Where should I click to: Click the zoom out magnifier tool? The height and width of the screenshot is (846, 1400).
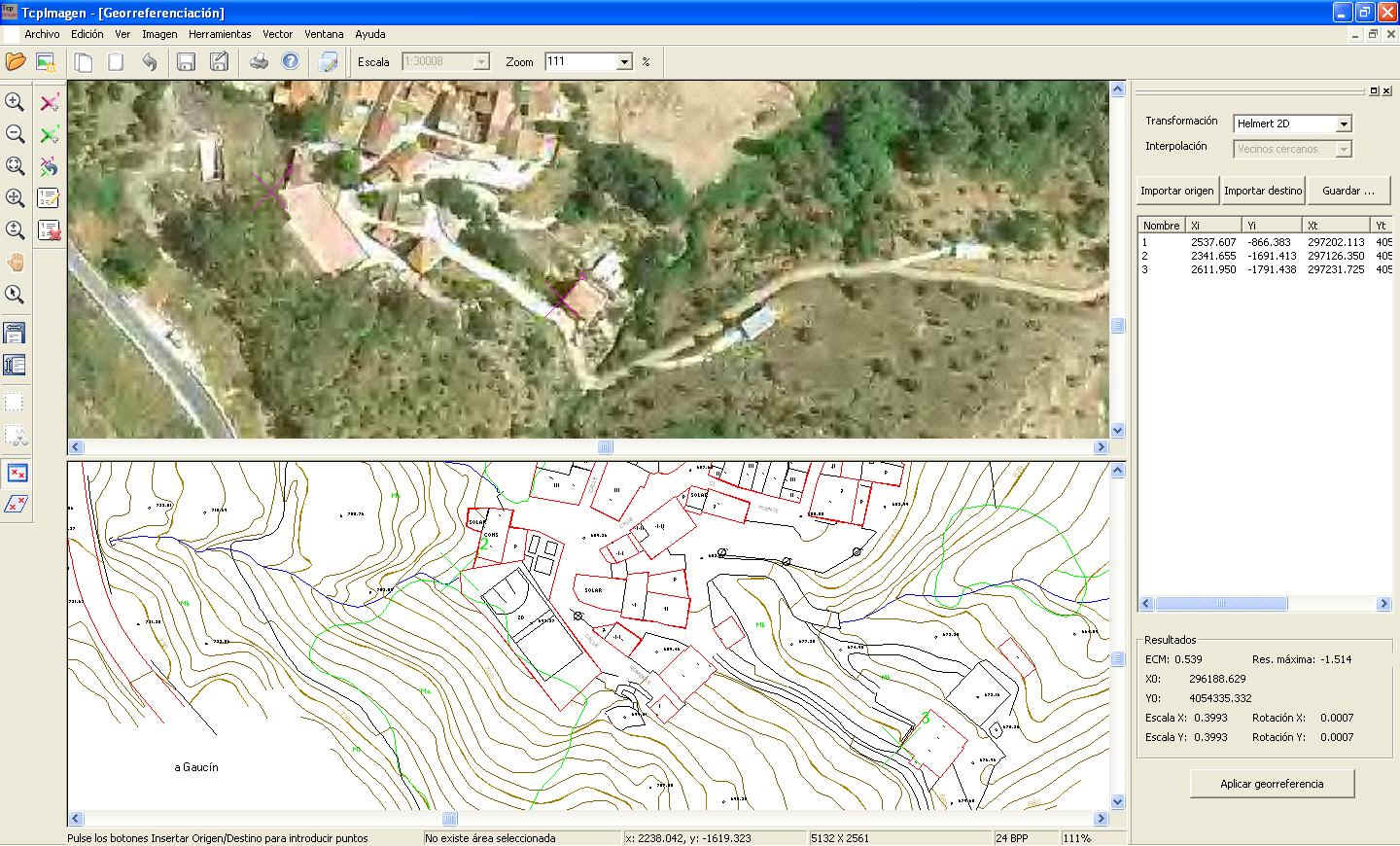click(15, 134)
